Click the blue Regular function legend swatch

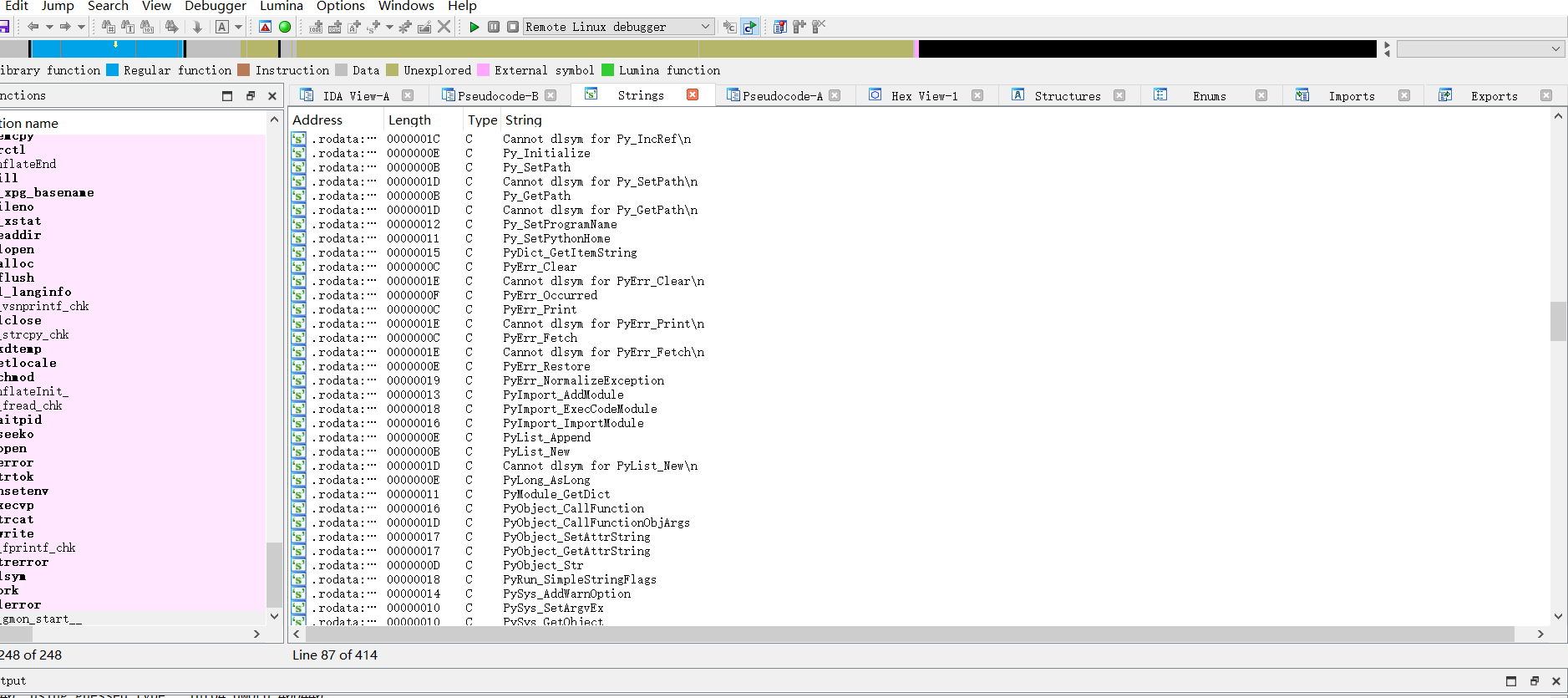[x=113, y=70]
